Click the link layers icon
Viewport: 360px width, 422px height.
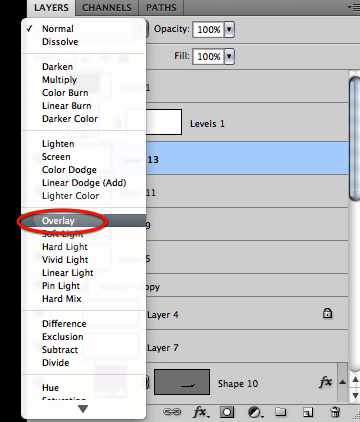coord(172,412)
